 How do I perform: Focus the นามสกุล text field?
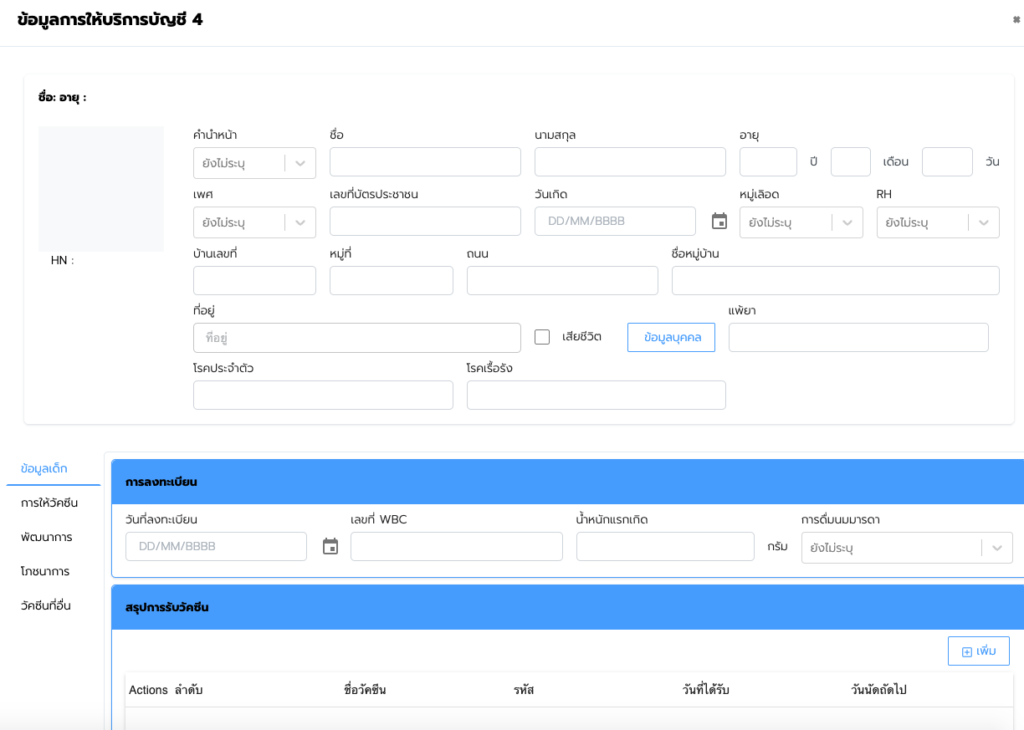tap(630, 162)
